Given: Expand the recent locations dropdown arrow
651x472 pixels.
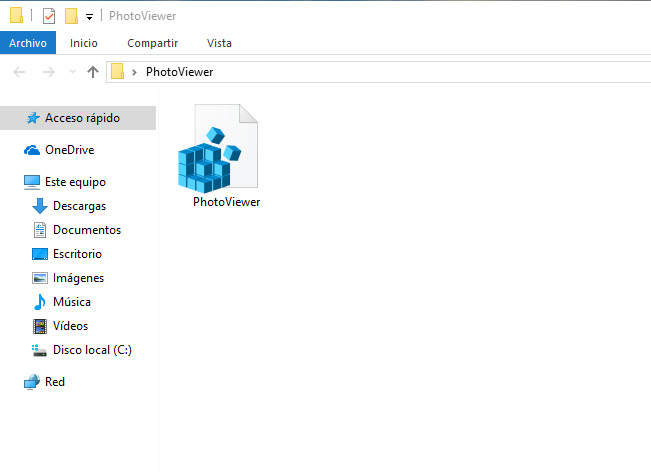Looking at the screenshot, I should click(72, 72).
